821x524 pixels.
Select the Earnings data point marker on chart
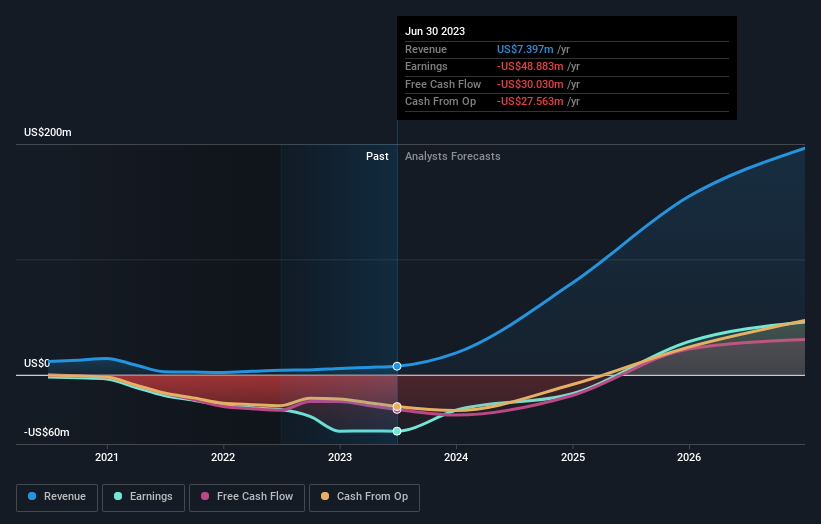pyautogui.click(x=397, y=431)
